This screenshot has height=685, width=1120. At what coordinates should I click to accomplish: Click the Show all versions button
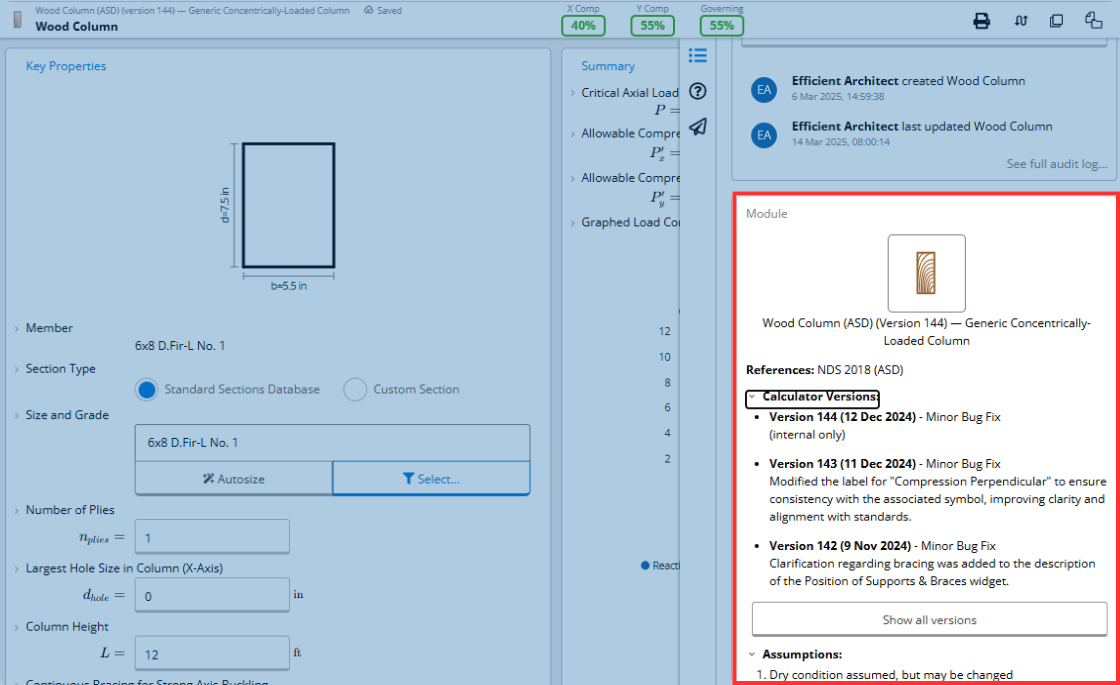pos(929,619)
